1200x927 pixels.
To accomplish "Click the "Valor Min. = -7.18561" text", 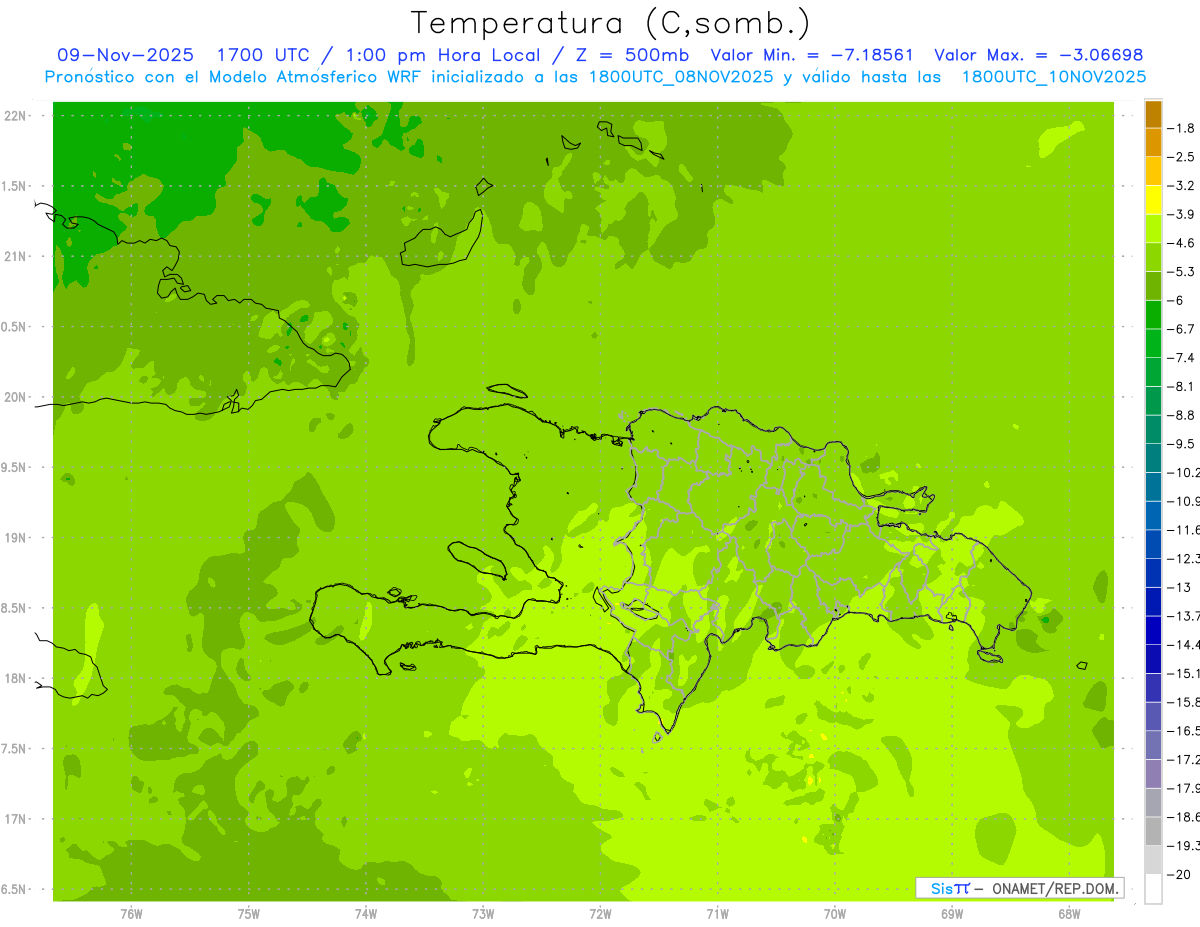I will (x=812, y=55).
